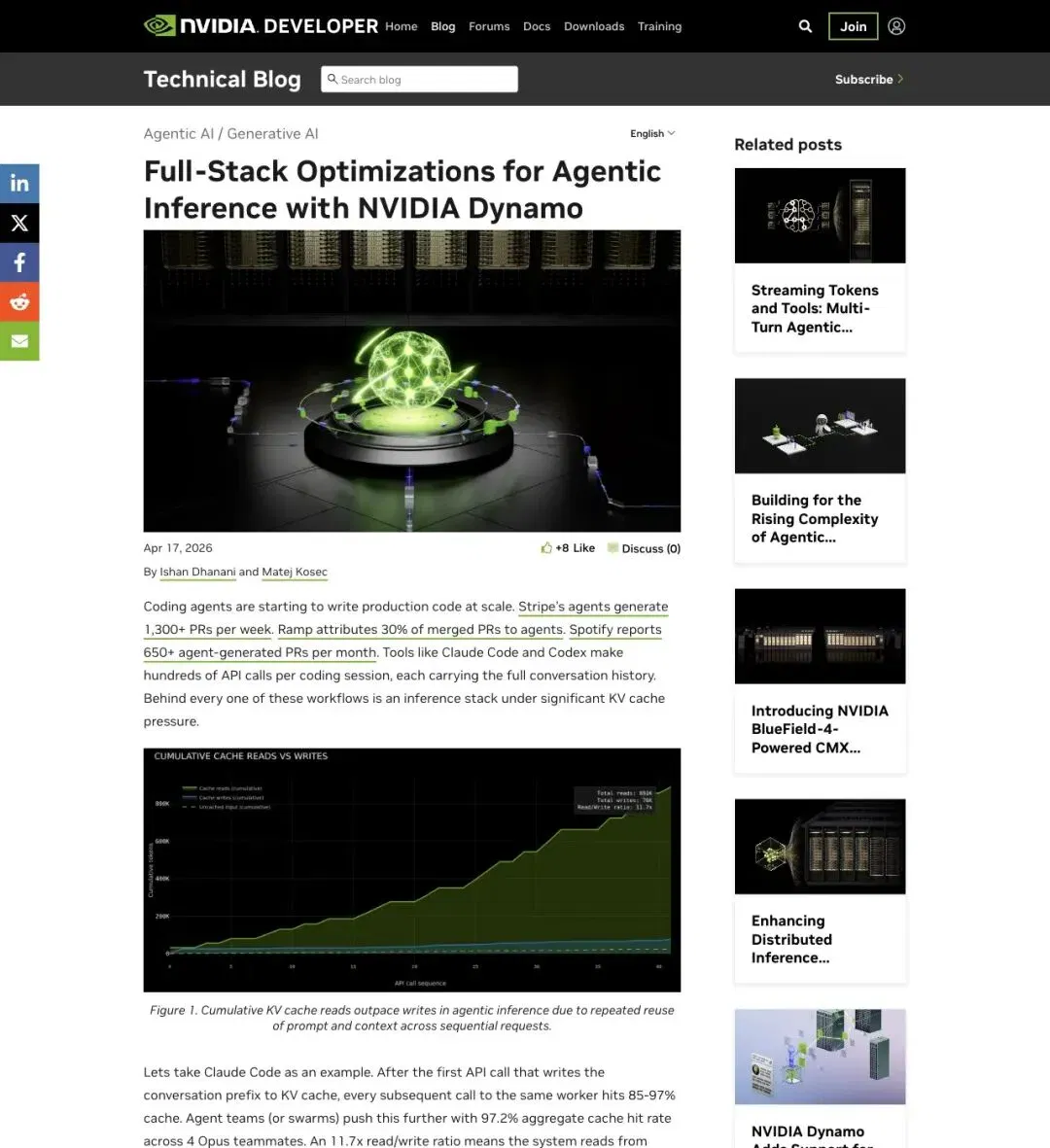Screen dimensions: 1050x1148
Task: Open Streaming Tokens and Tools post thumbnail
Action: tap(820, 215)
